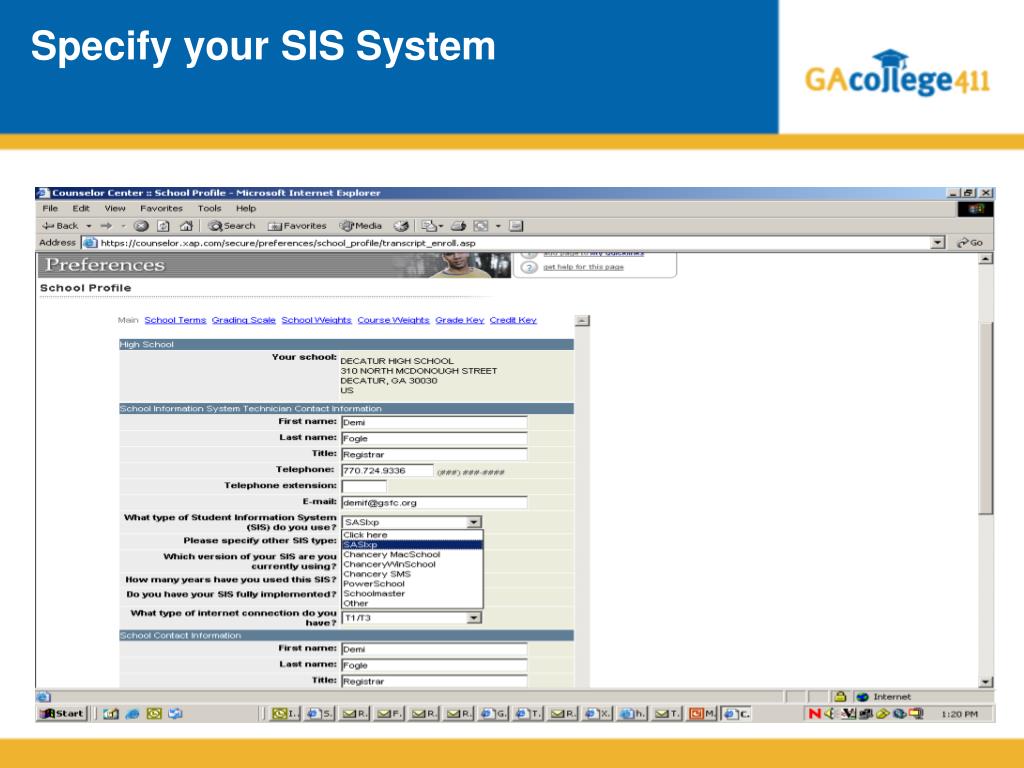Switch to taskbar window labeled X.
The width and height of the screenshot is (1024, 768).
click(x=598, y=714)
